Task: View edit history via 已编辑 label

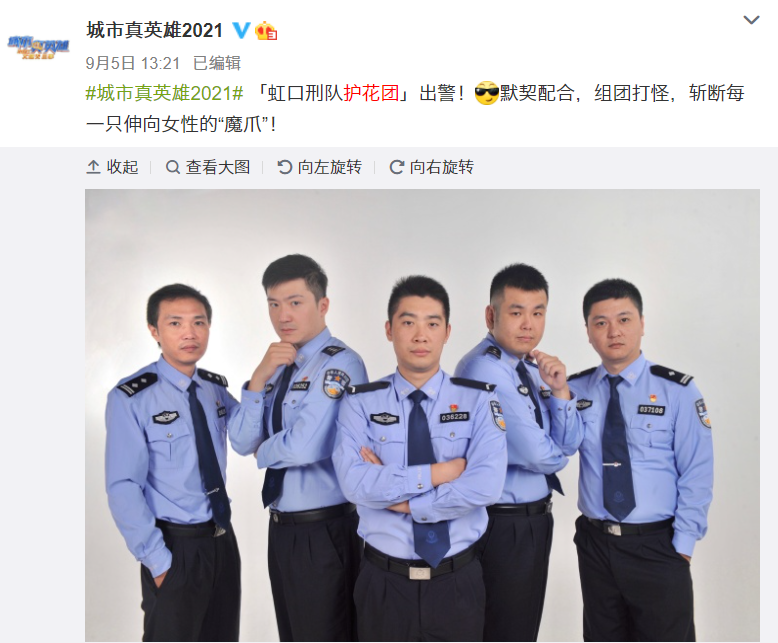Action: pos(217,63)
